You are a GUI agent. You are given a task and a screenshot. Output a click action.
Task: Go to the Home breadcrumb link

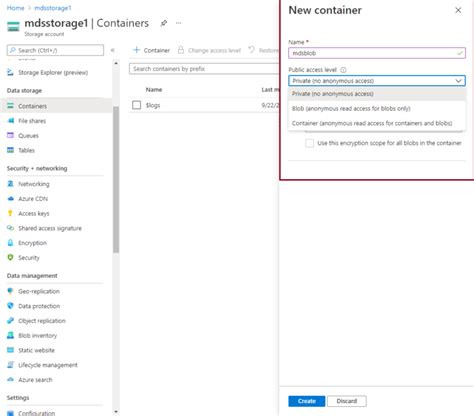pyautogui.click(x=16, y=8)
